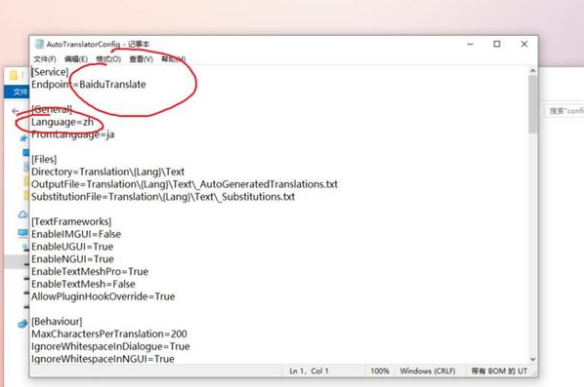Click the EnableTextMesh=False line
The image size is (584, 387).
(83, 284)
